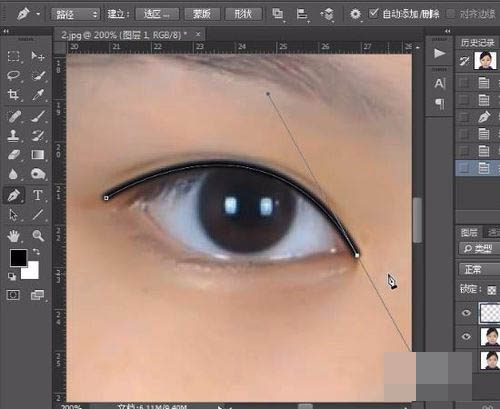Viewport: 500px width, 409px height.
Task: Select the Gradient tool
Action: [x=38, y=155]
